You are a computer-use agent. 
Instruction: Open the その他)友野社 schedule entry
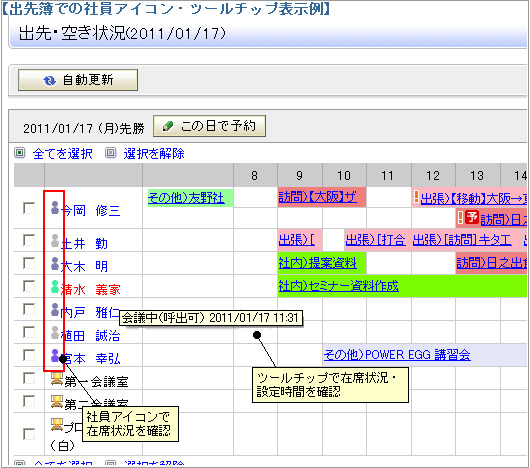pyautogui.click(x=186, y=197)
